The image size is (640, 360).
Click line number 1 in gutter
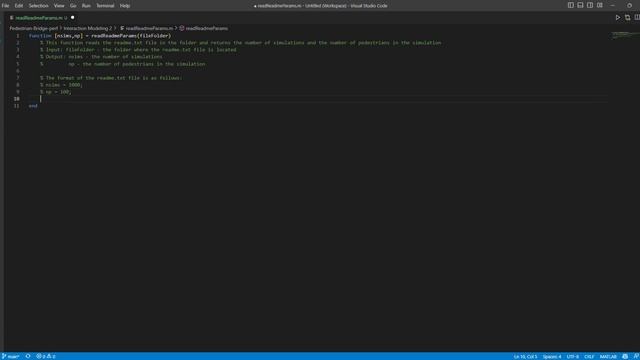(x=18, y=36)
